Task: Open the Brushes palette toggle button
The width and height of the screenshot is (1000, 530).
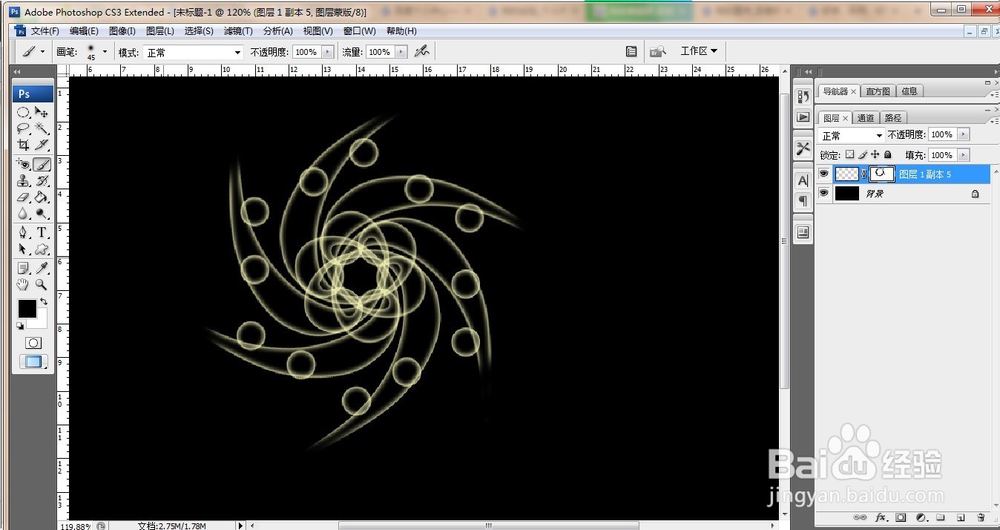Action: click(631, 51)
